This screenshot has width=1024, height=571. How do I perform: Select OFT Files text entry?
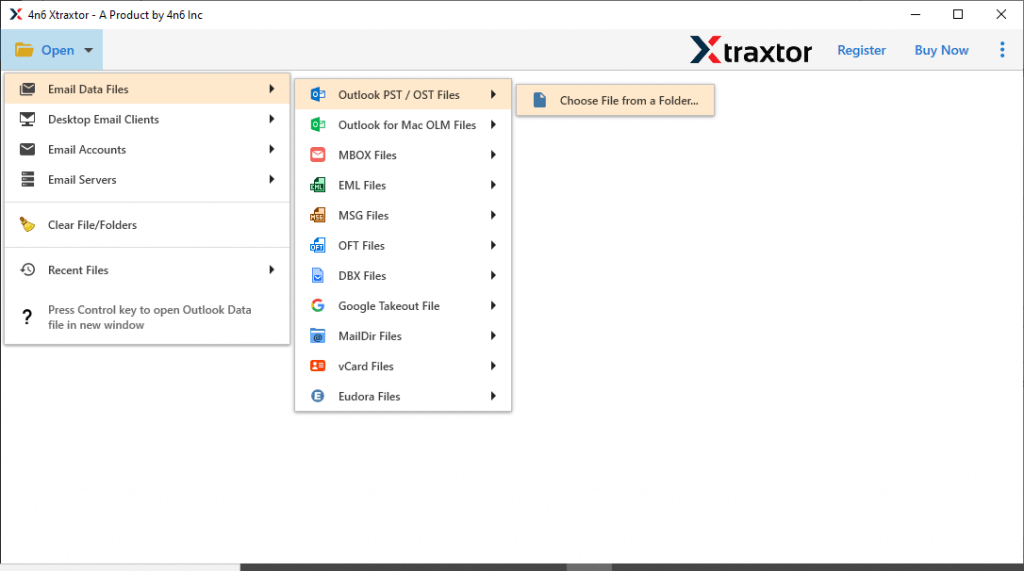coord(361,246)
